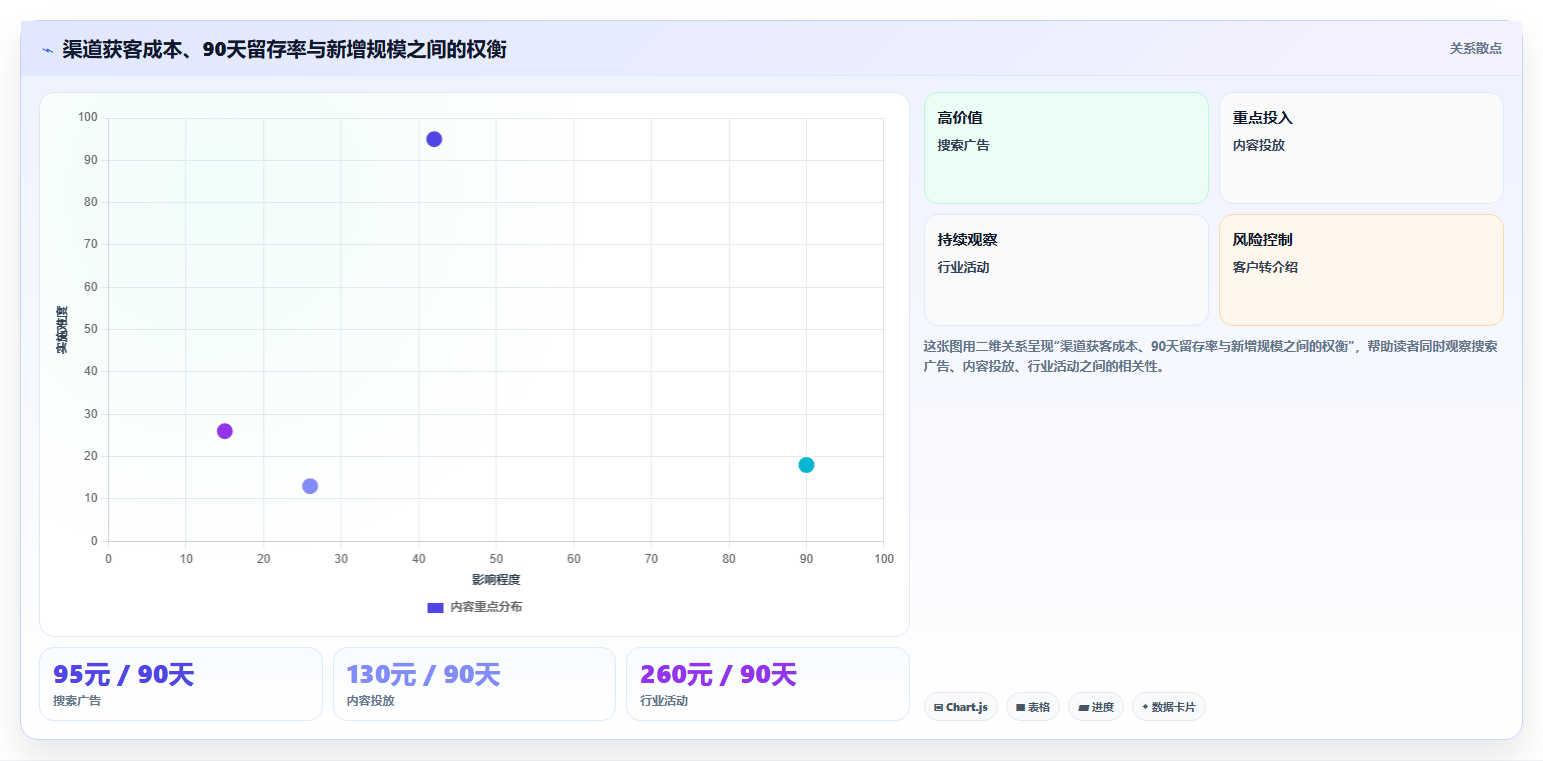Click x-axis tick label 50

pos(496,558)
